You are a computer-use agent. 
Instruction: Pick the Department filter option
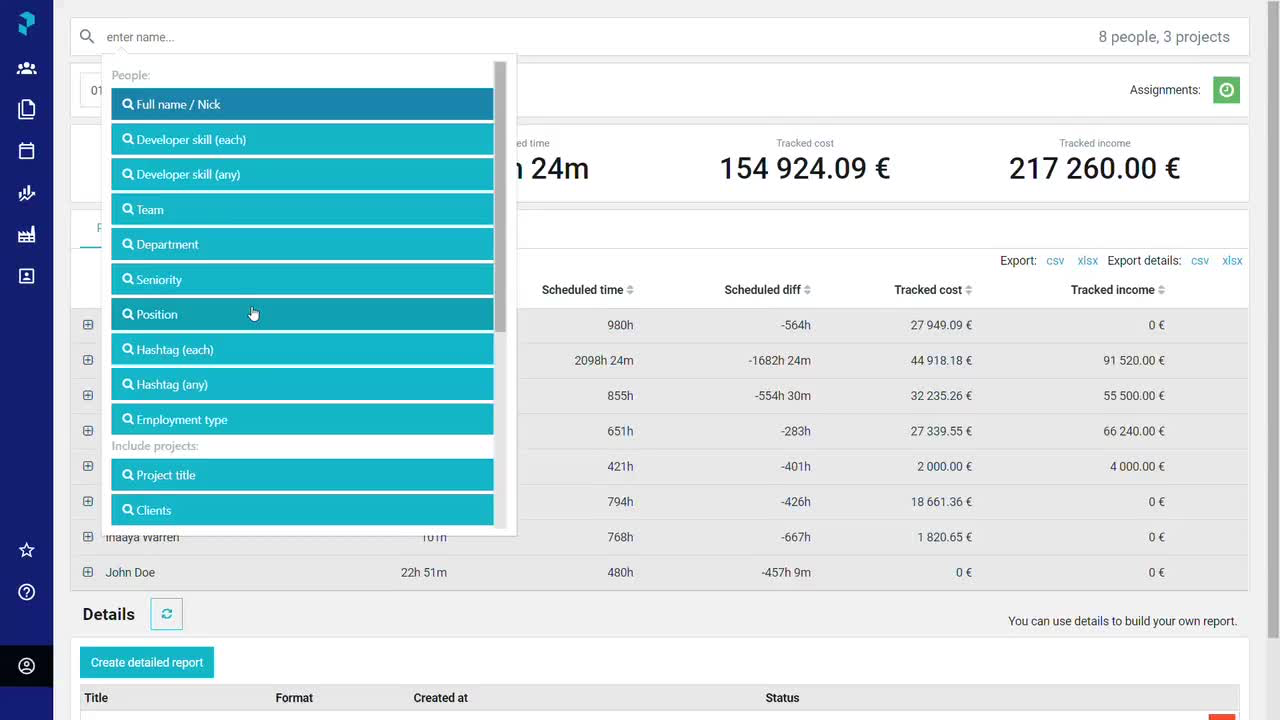(302, 244)
